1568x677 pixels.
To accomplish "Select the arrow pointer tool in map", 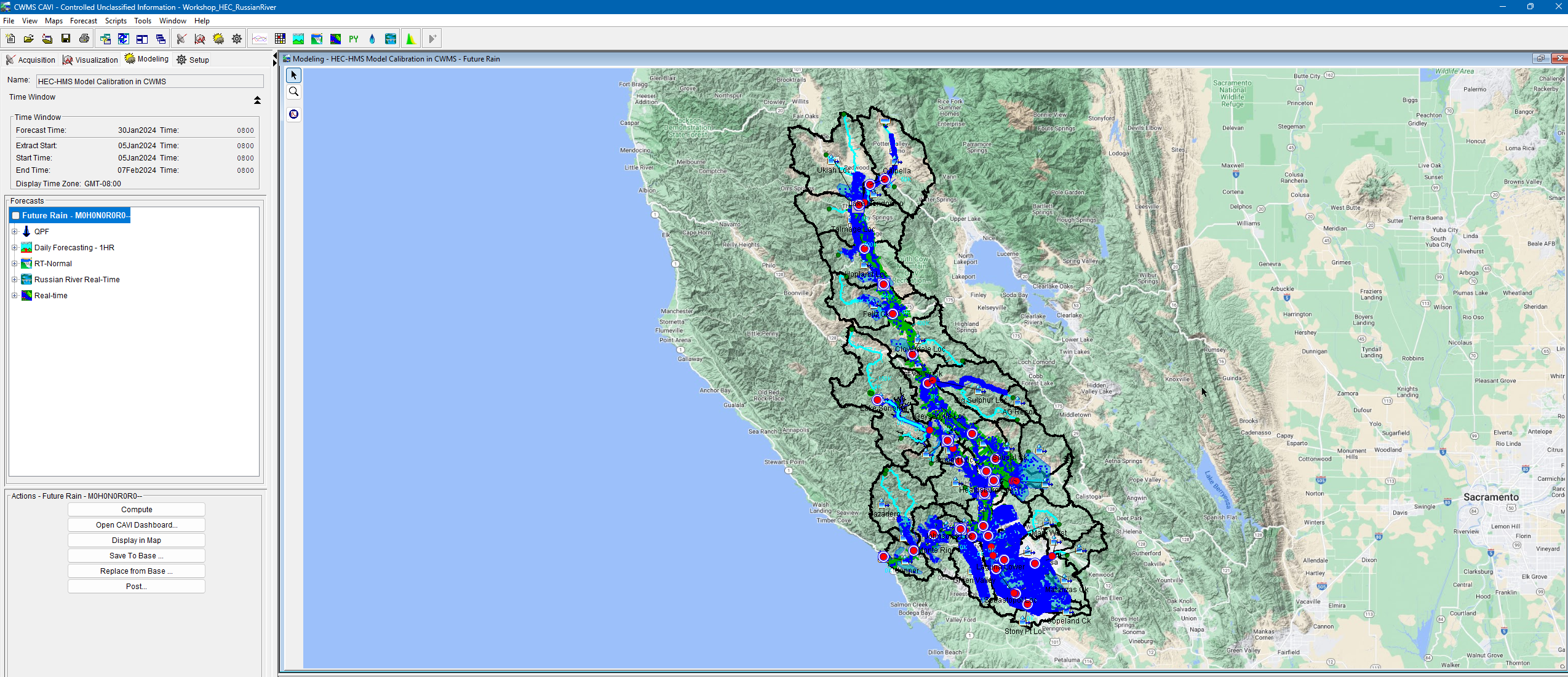I will pos(294,76).
